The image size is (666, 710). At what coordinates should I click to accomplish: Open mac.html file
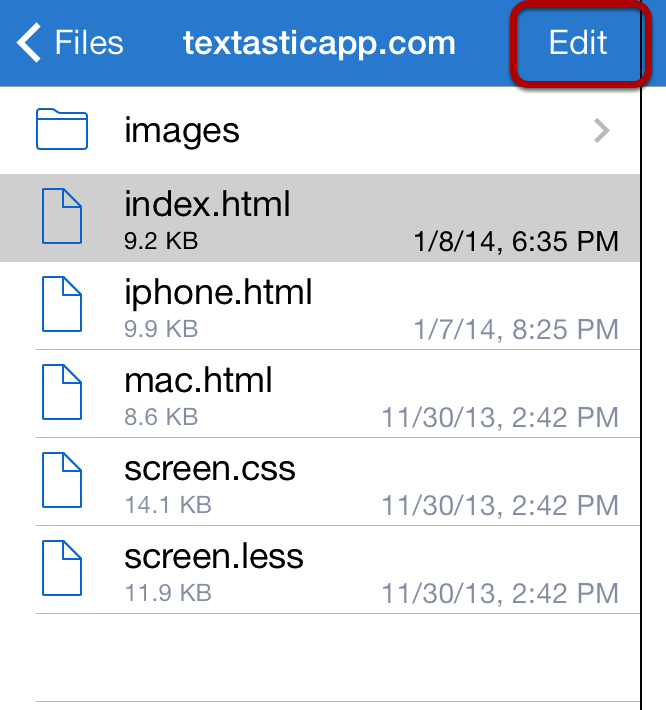tap(320, 393)
